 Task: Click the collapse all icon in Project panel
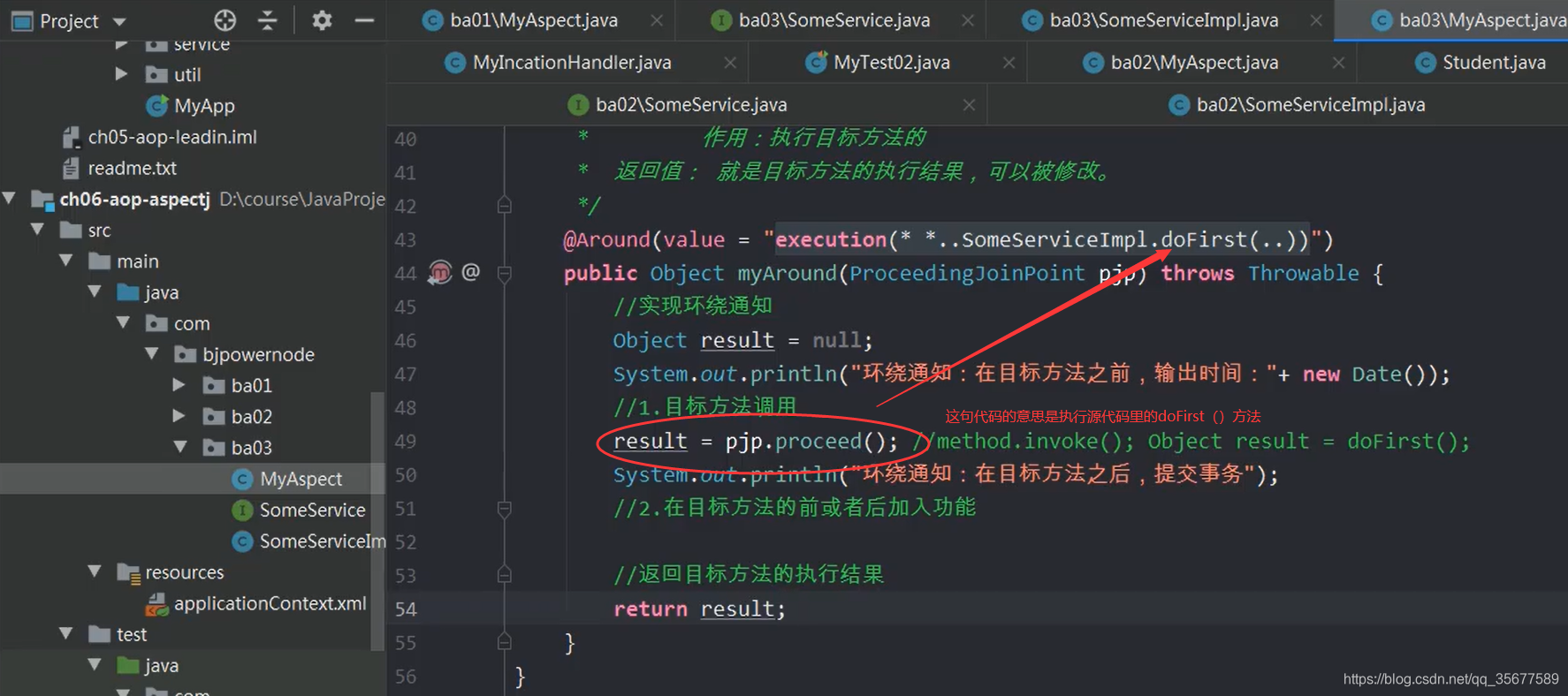268,20
